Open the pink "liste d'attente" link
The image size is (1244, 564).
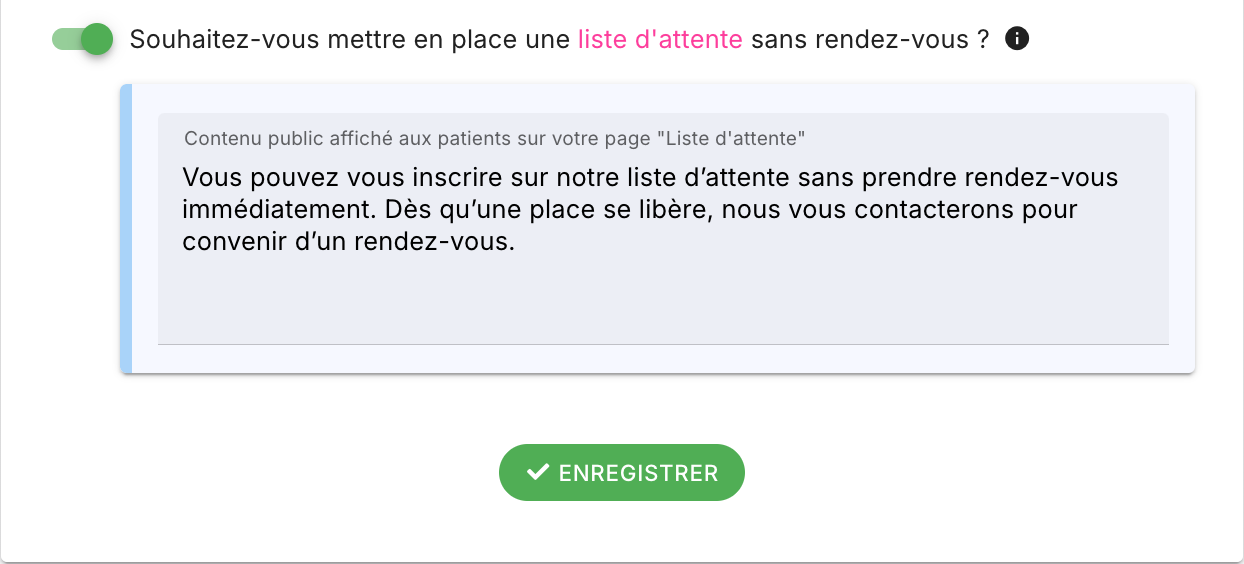pos(660,39)
